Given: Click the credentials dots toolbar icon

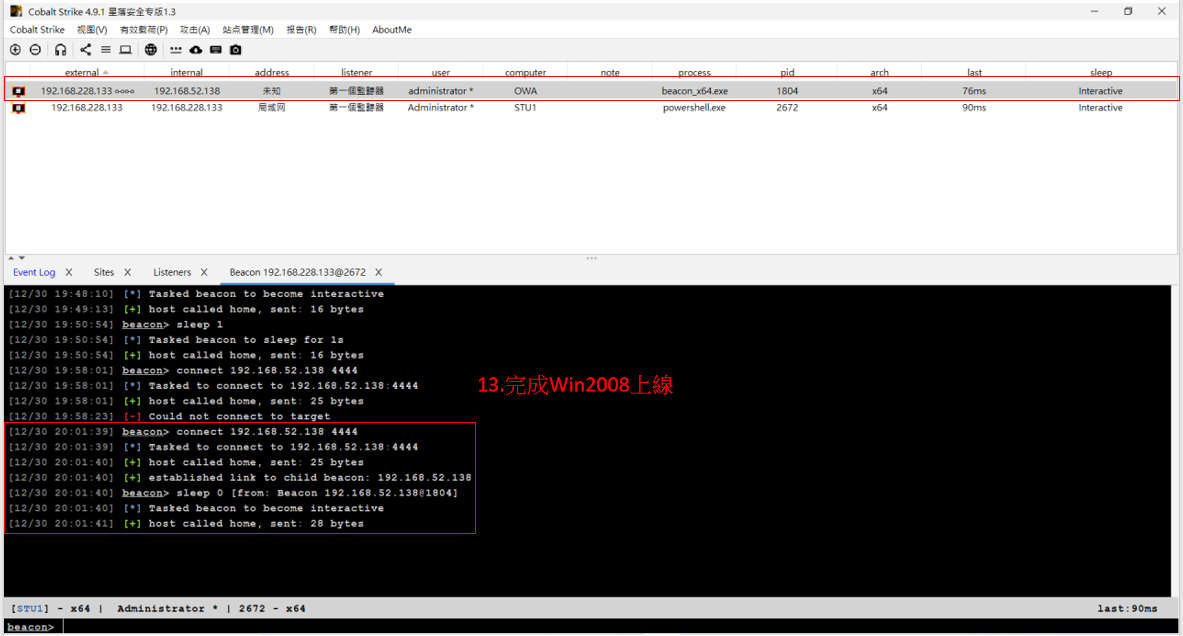Looking at the screenshot, I should coord(176,50).
